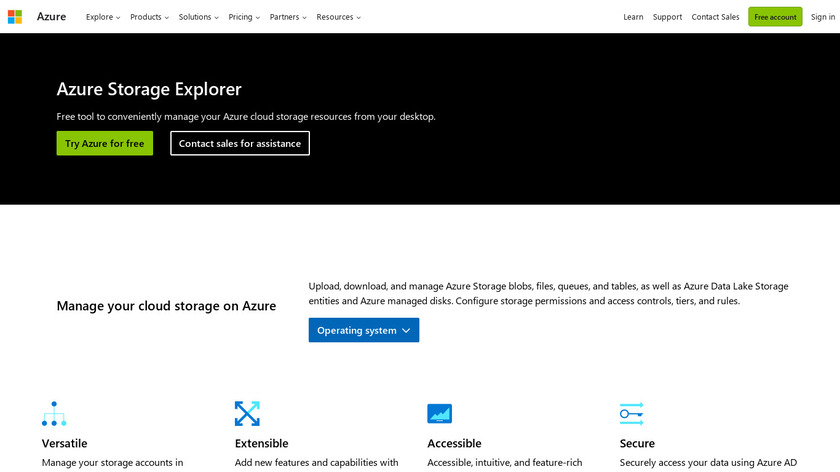Expand the Resources menu
Viewport: 840px width, 472px height.
click(x=339, y=17)
